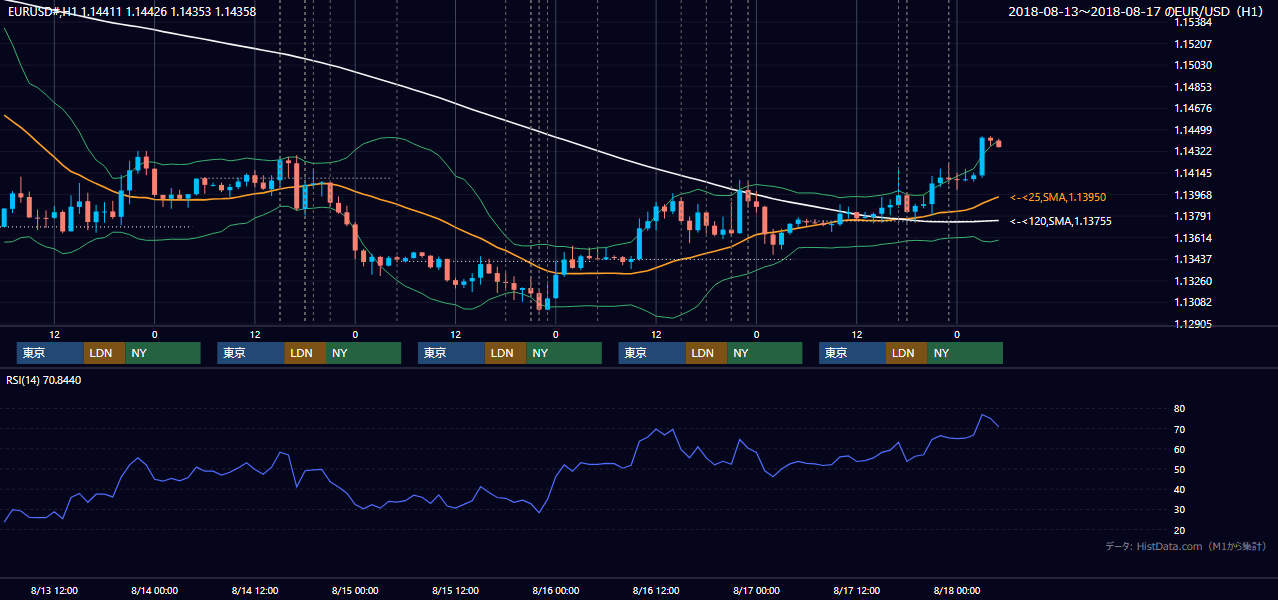Select NY session block above 8/15 00:00
The image size is (1278, 600).
pos(363,353)
